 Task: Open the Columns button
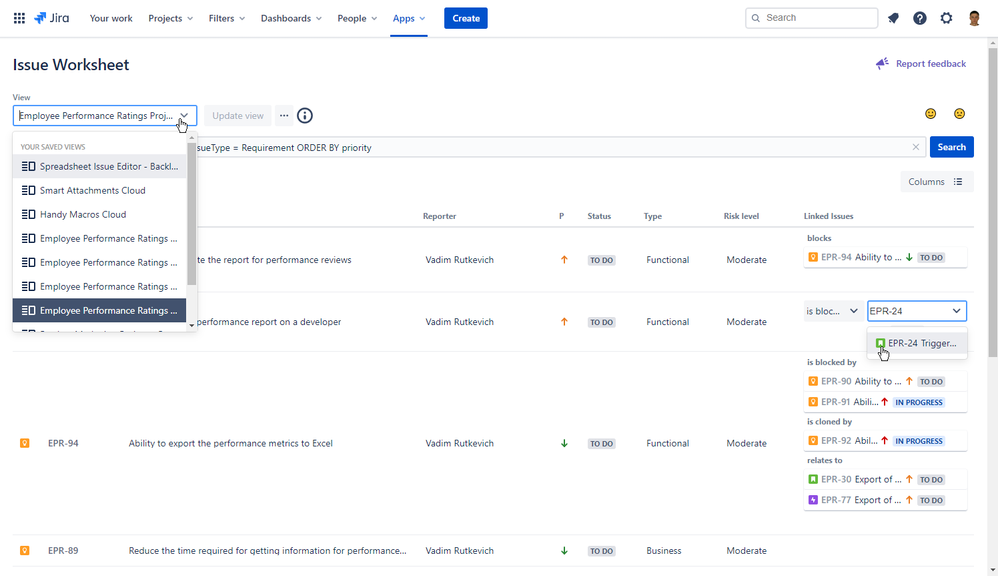(x=936, y=181)
